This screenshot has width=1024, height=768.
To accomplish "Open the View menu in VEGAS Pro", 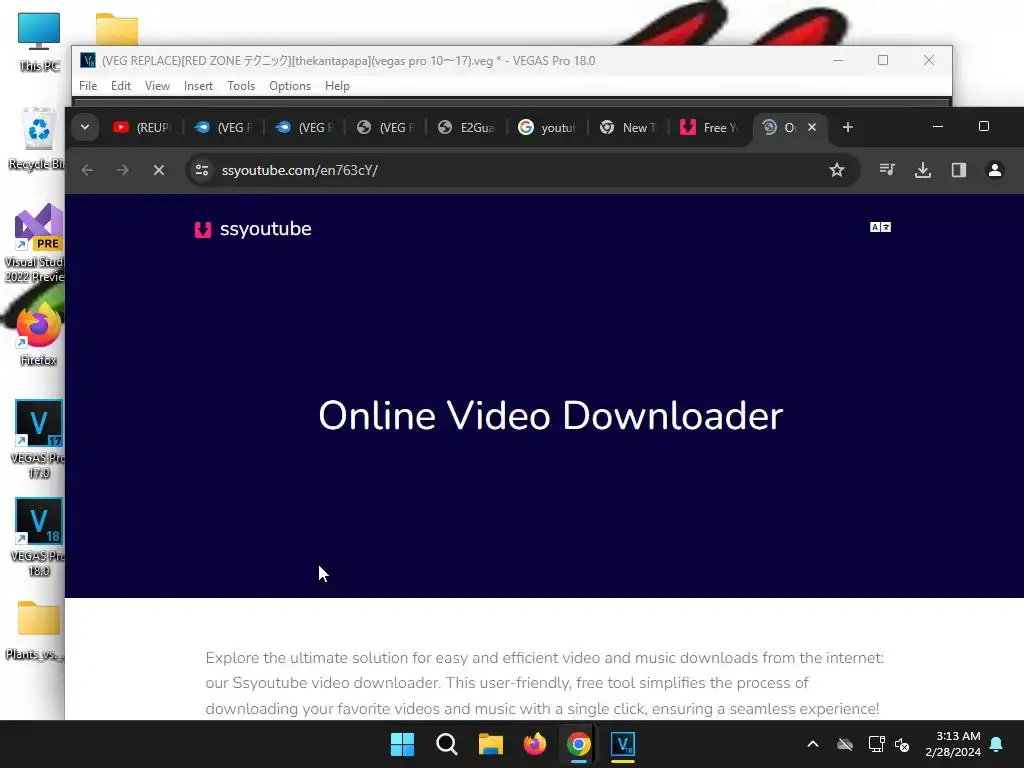I will (157, 86).
